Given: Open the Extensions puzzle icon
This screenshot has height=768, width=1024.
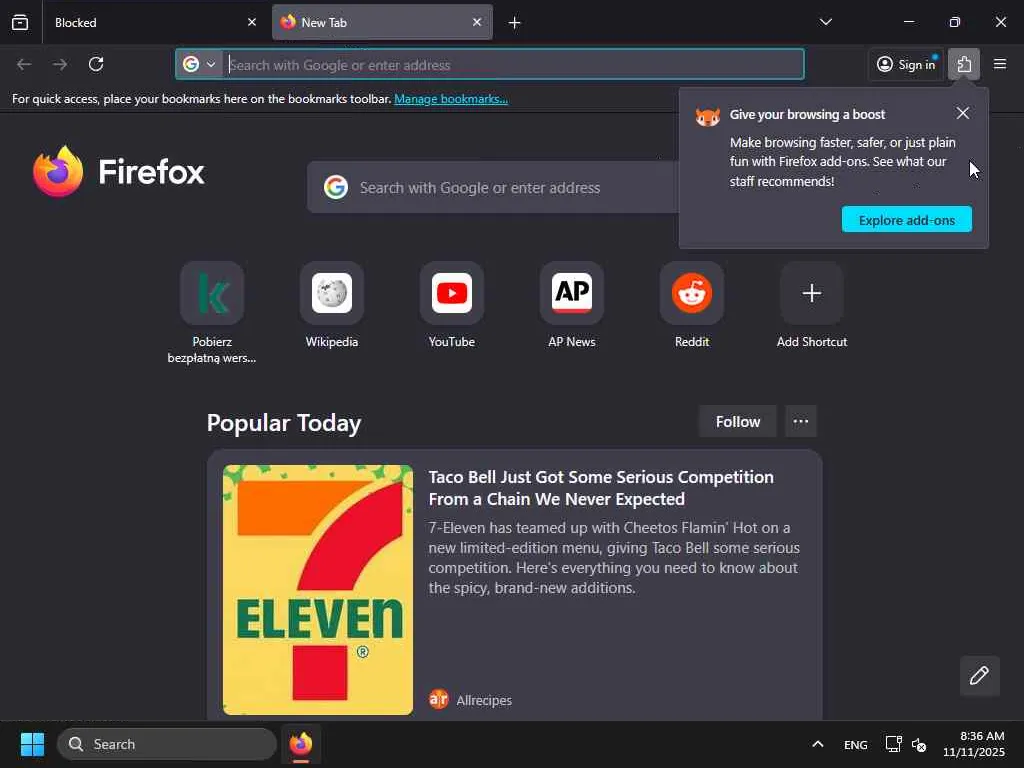Looking at the screenshot, I should click(x=964, y=64).
